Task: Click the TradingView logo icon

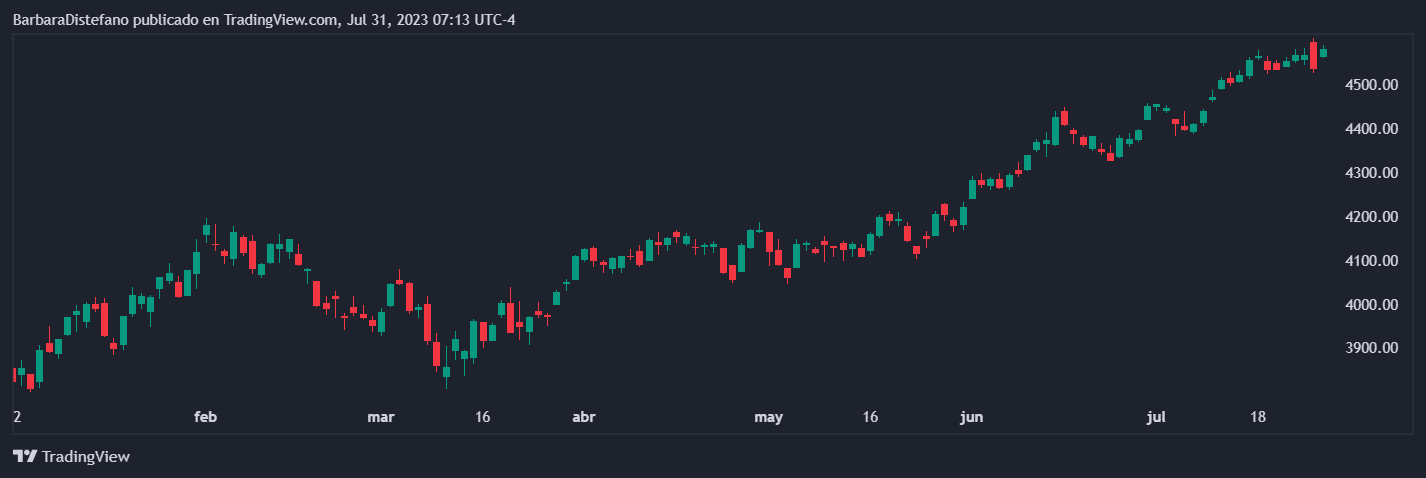Action: pyautogui.click(x=25, y=457)
